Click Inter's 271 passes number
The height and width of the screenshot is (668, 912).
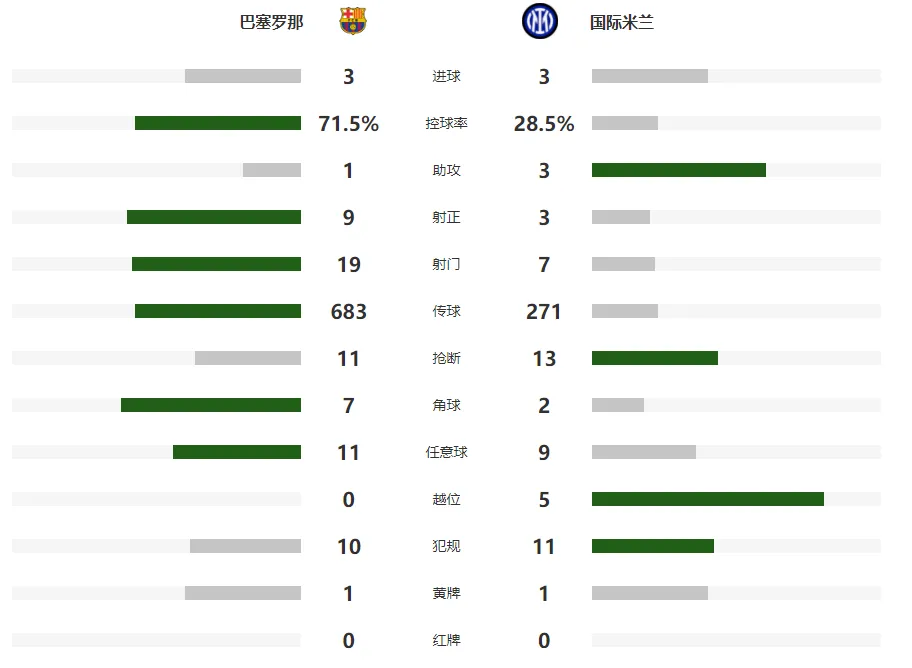(x=544, y=311)
